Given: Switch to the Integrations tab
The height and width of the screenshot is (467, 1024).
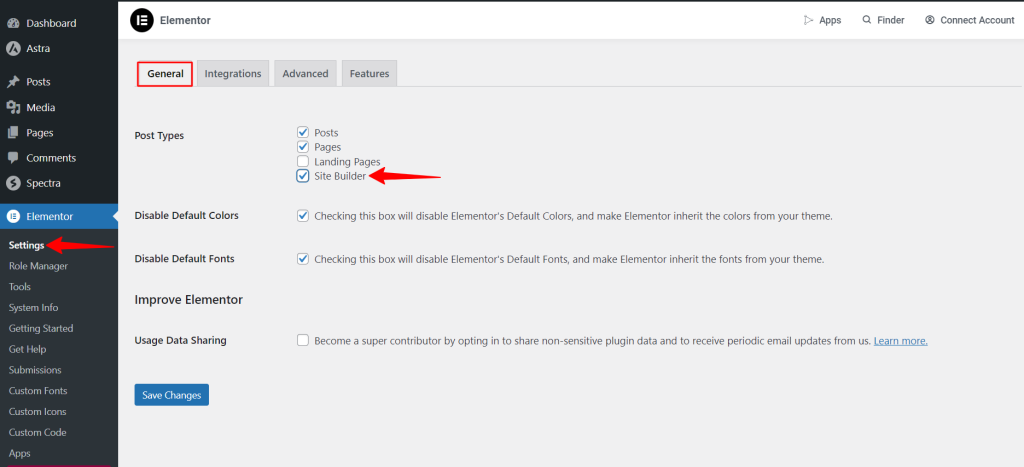Looking at the screenshot, I should click(232, 74).
